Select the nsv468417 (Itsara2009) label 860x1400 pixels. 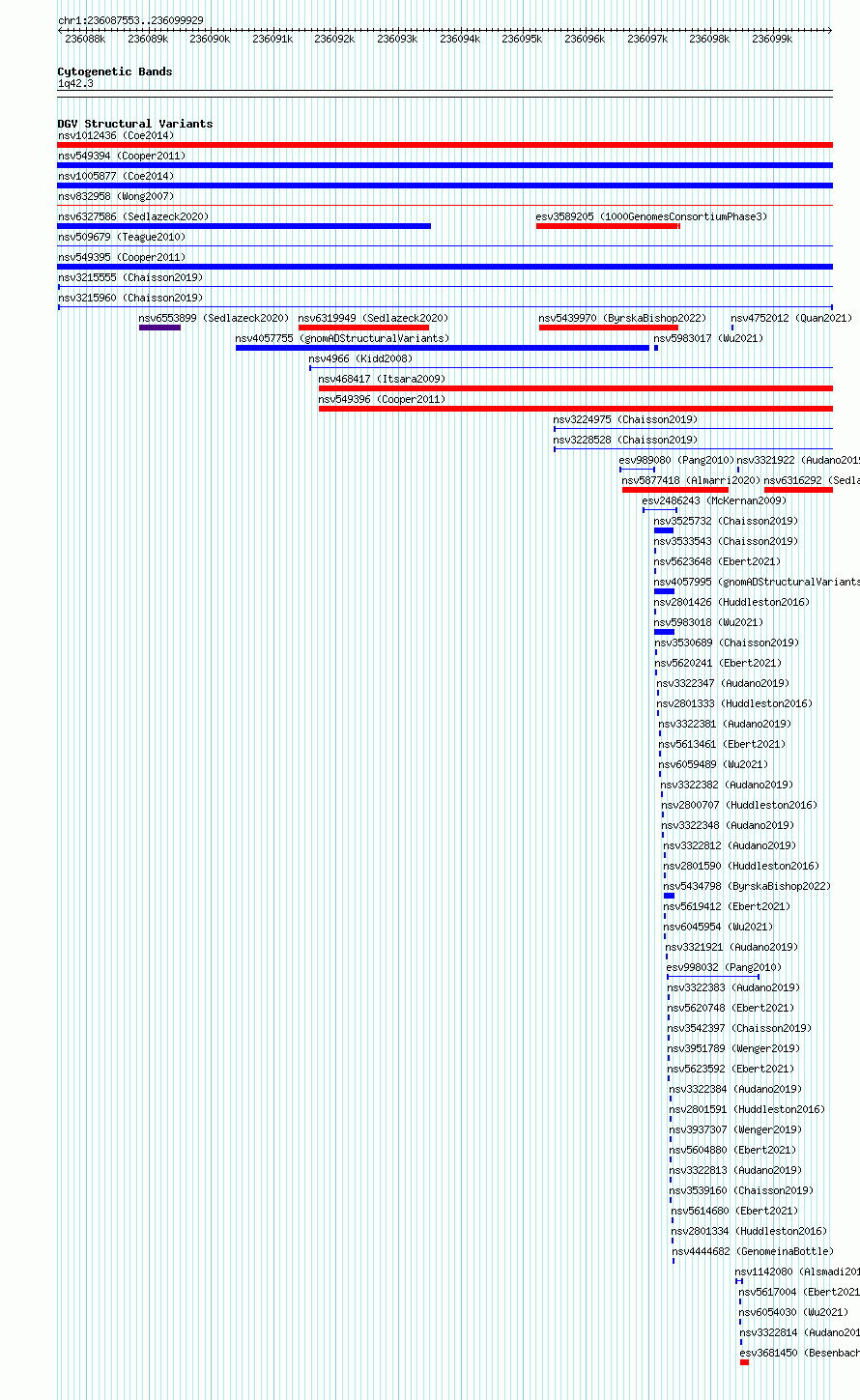coord(383,379)
